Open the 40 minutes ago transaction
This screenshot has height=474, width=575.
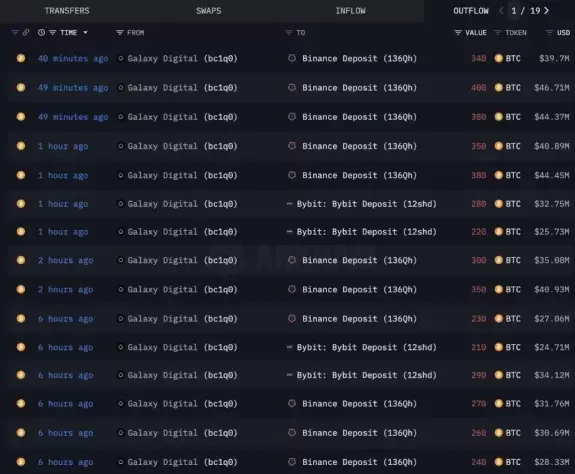pos(73,59)
